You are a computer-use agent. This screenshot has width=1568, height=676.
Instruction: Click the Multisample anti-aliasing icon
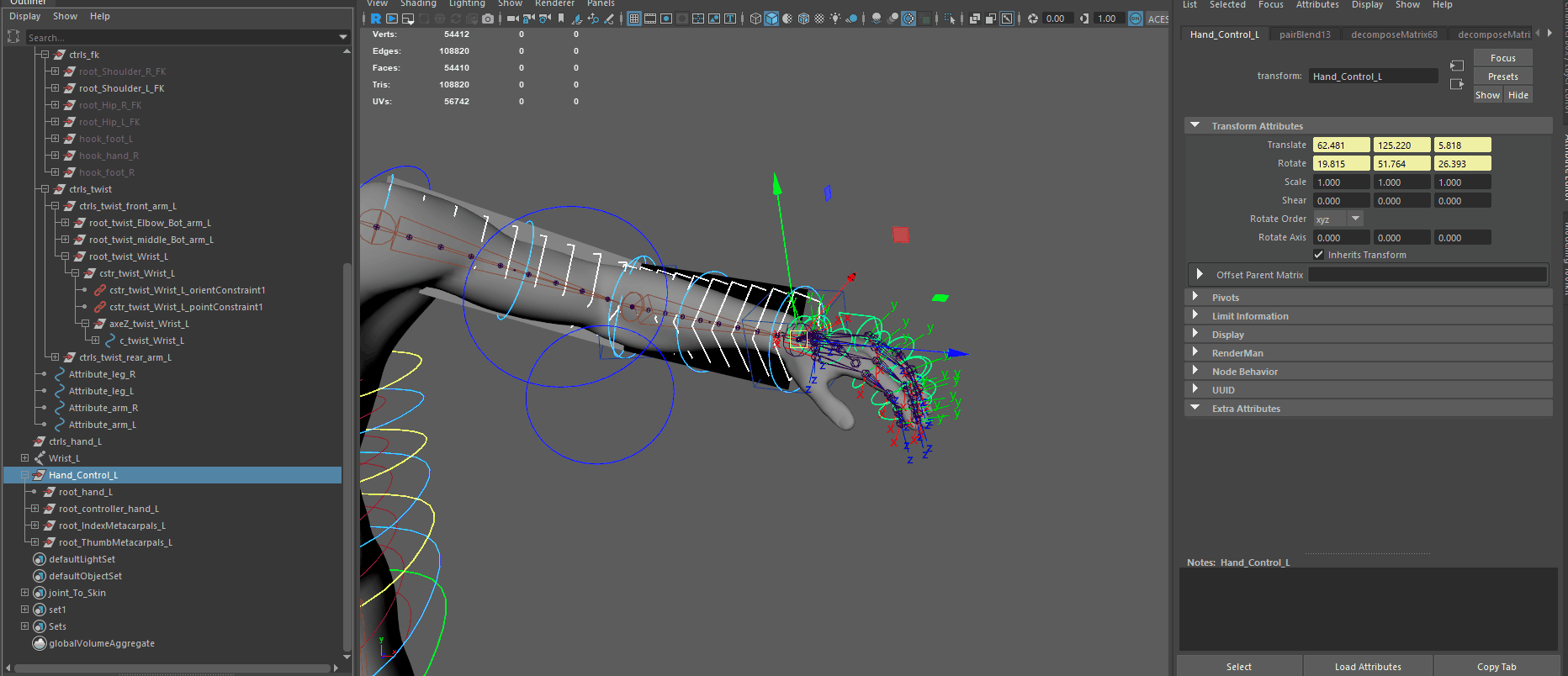click(908, 18)
